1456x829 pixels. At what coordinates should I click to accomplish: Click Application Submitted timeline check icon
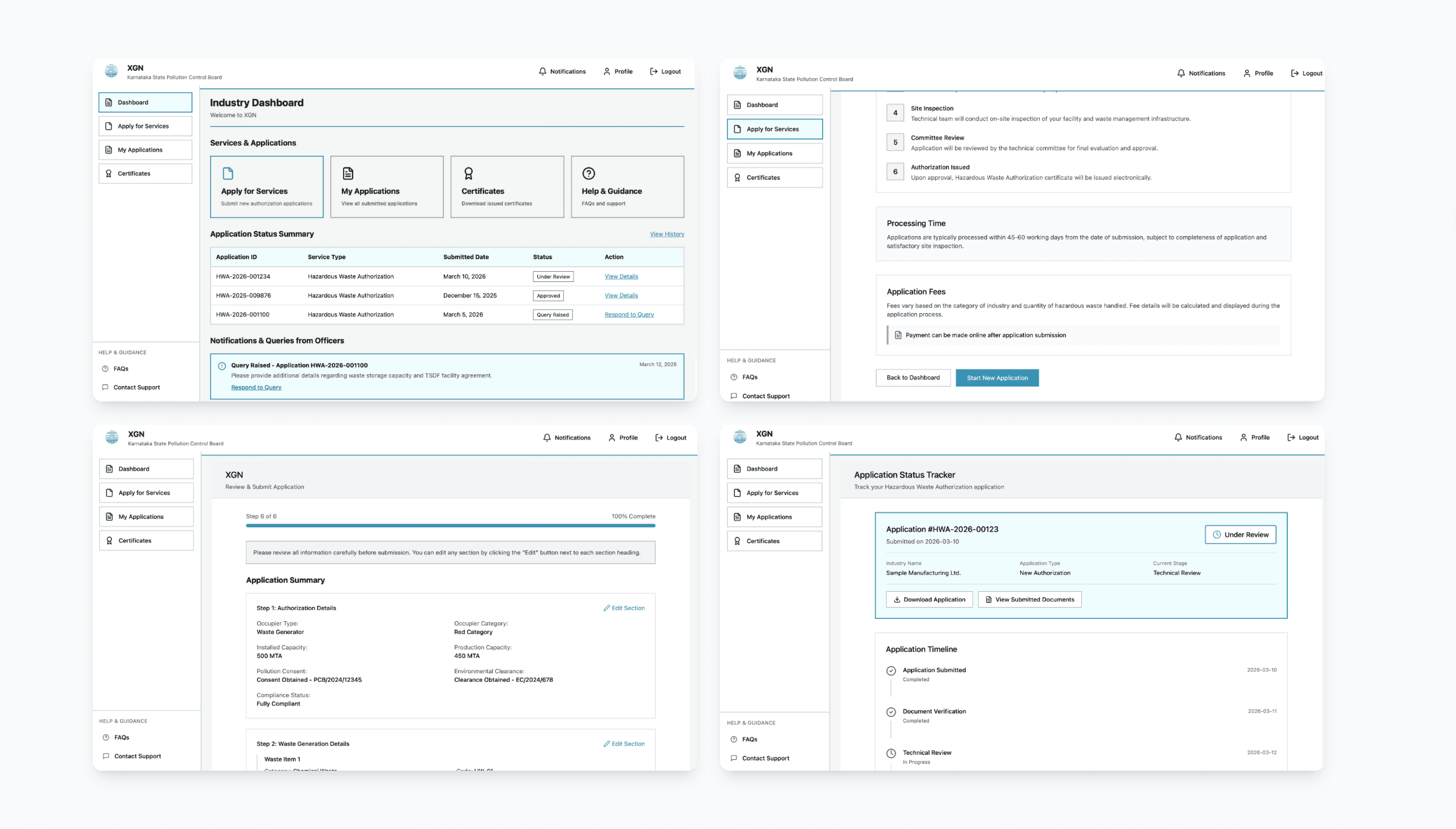coord(891,670)
